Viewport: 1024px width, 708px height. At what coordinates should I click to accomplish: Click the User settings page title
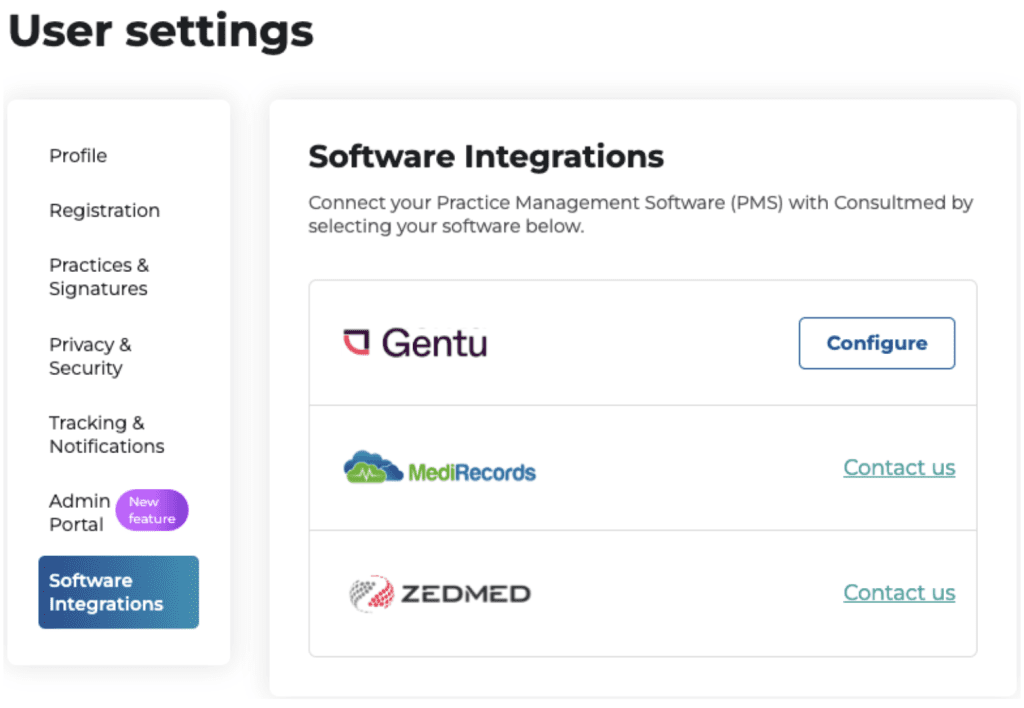[161, 31]
